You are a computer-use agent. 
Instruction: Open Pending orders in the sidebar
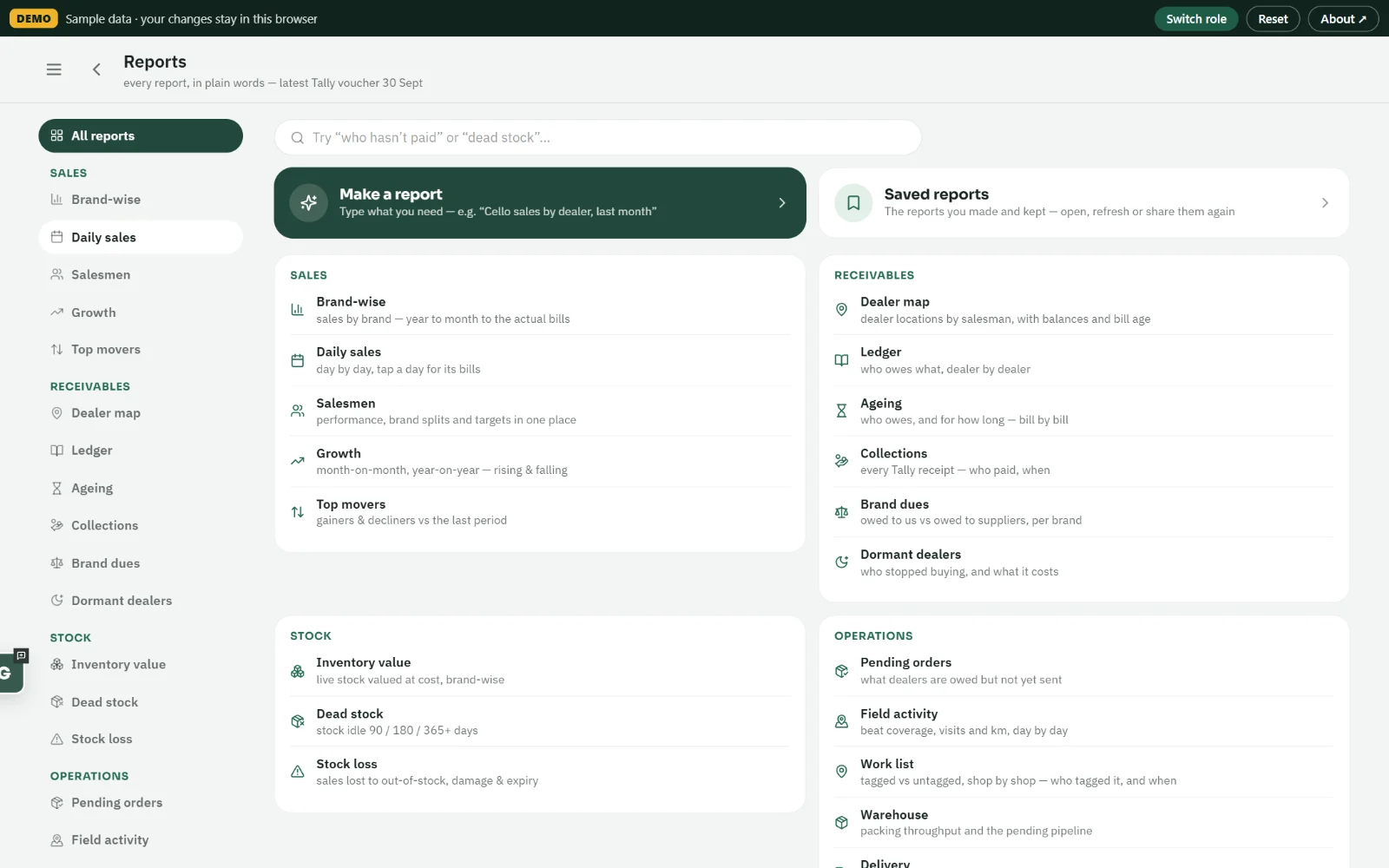pyautogui.click(x=141, y=803)
